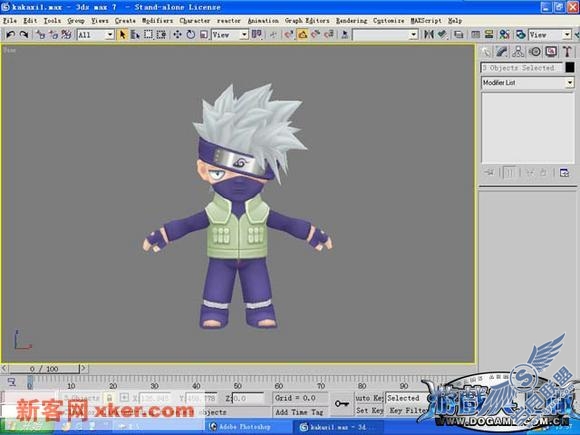Click frame 50 on the track bar
Screen dimensions: 580x435
coord(237,385)
